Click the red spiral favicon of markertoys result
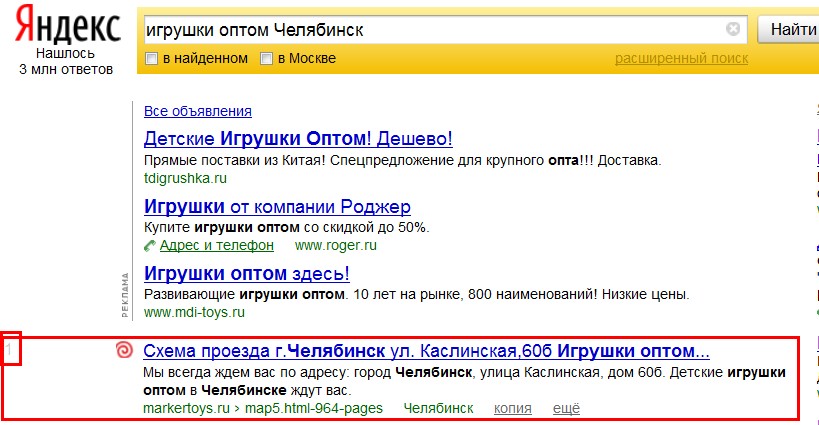Viewport: 819px width, 425px height. 124,350
